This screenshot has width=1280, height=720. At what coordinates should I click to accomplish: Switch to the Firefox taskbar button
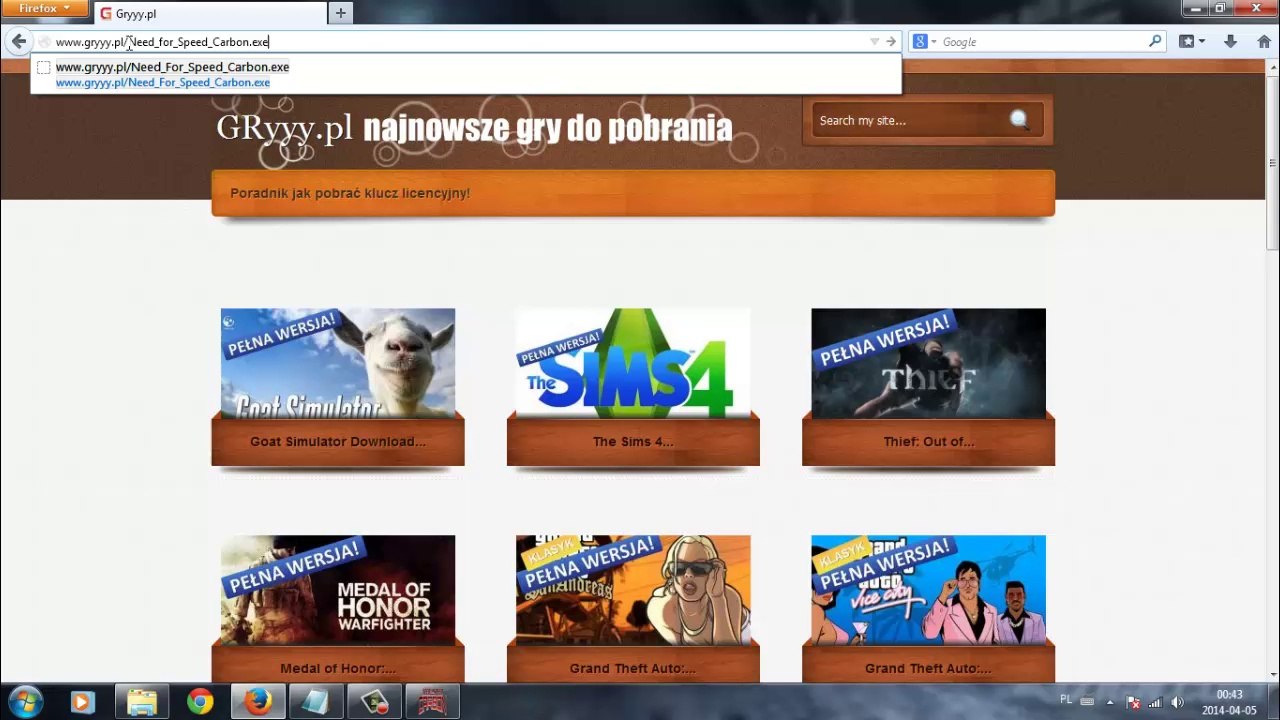click(x=258, y=702)
